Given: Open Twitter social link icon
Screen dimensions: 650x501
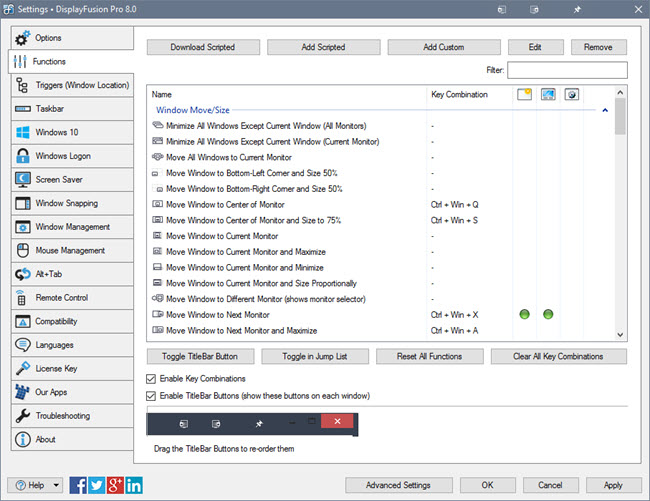Looking at the screenshot, I should [x=97, y=485].
